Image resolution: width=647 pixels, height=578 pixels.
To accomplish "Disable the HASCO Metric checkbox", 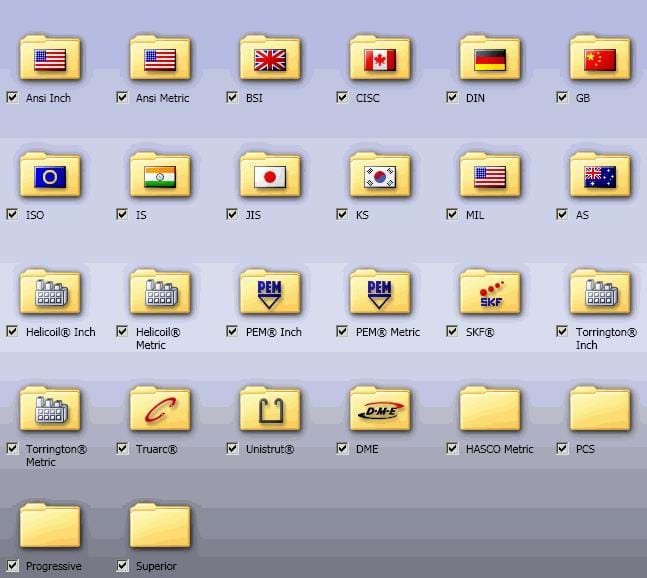I will tap(452, 449).
